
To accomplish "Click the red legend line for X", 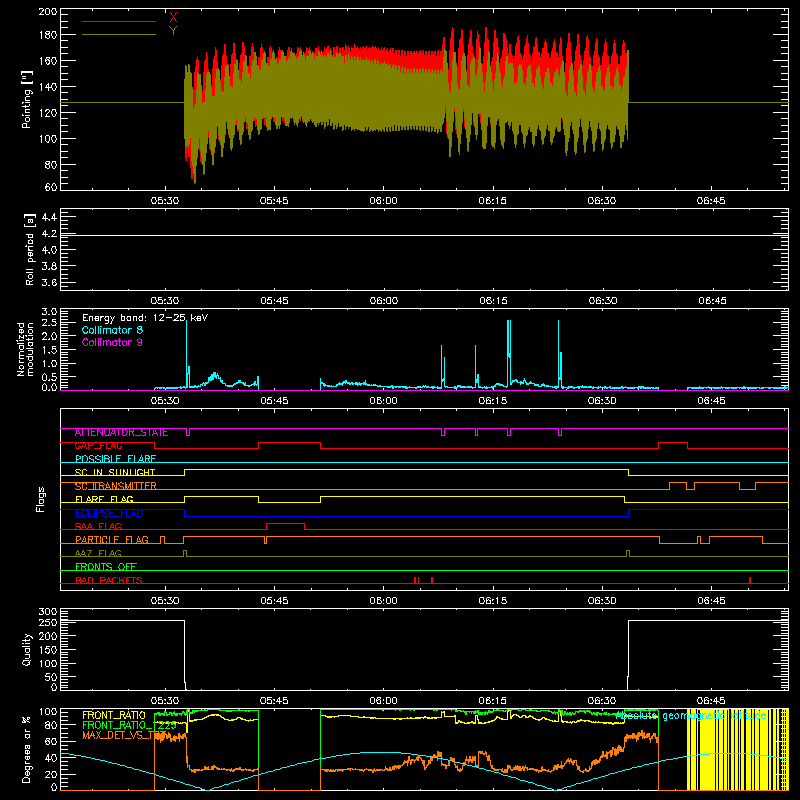I will point(119,21).
